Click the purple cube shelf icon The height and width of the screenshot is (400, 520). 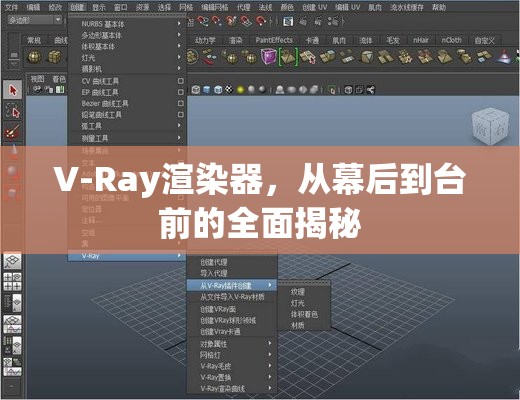click(268, 57)
